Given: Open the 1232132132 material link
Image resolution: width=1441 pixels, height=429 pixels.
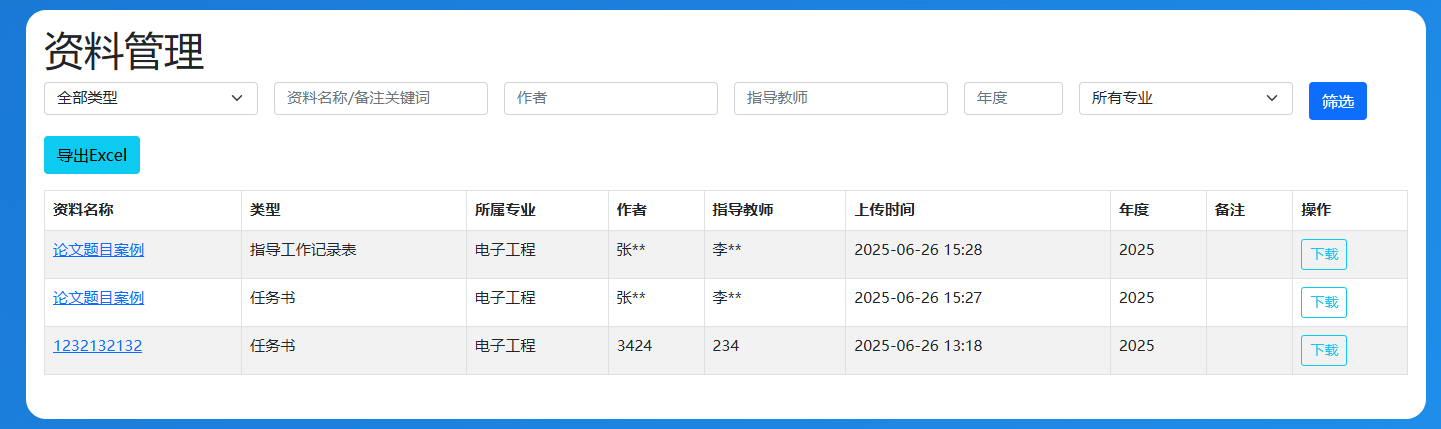Looking at the screenshot, I should coord(97,346).
